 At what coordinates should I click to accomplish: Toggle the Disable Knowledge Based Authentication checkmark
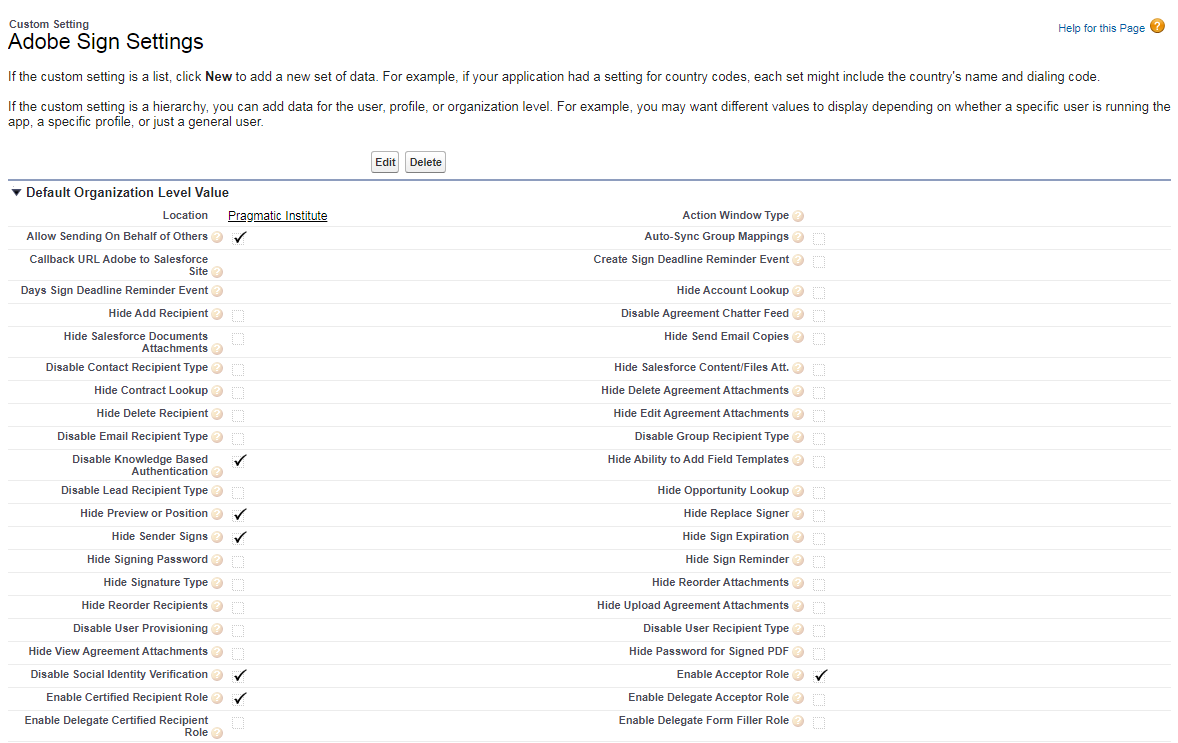coord(240,461)
